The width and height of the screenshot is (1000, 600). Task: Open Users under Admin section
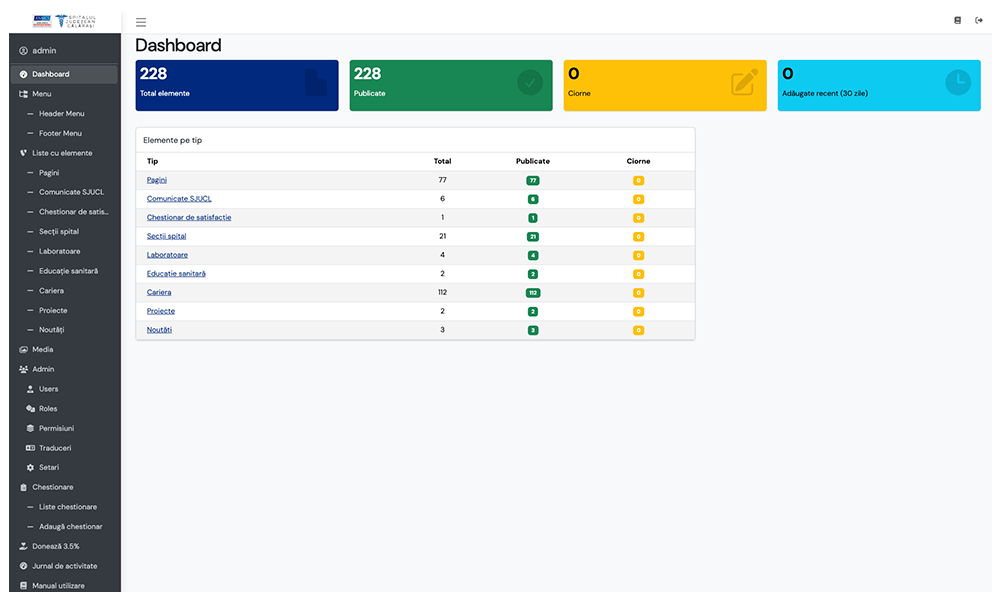(x=64, y=389)
